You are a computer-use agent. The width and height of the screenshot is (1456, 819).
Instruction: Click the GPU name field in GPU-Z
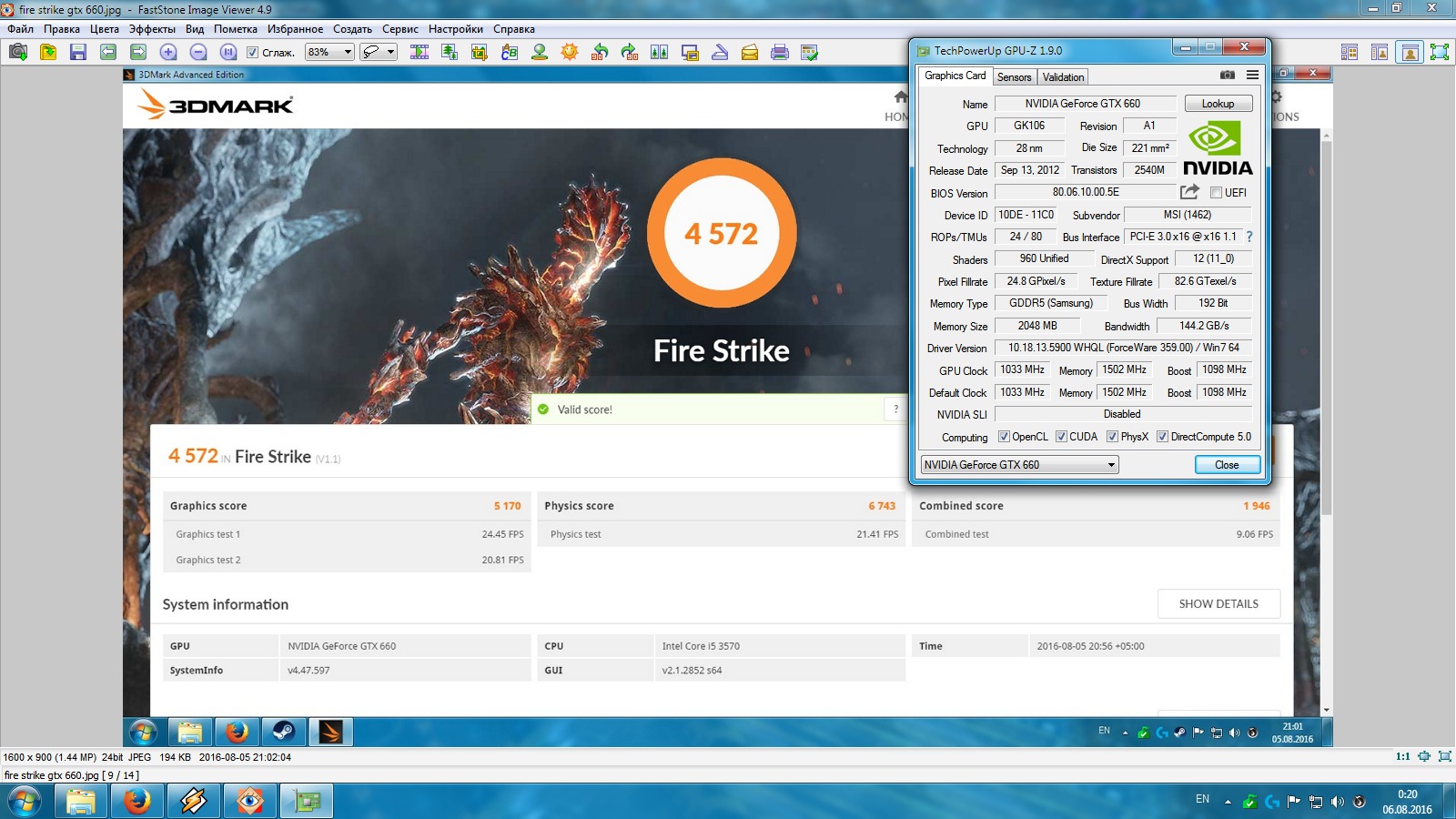(x=1085, y=104)
